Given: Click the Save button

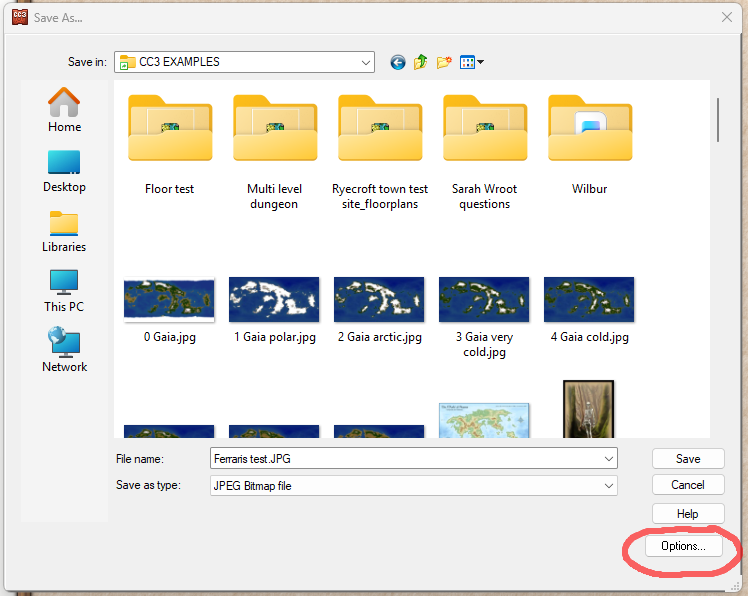Looking at the screenshot, I should coord(688,459).
